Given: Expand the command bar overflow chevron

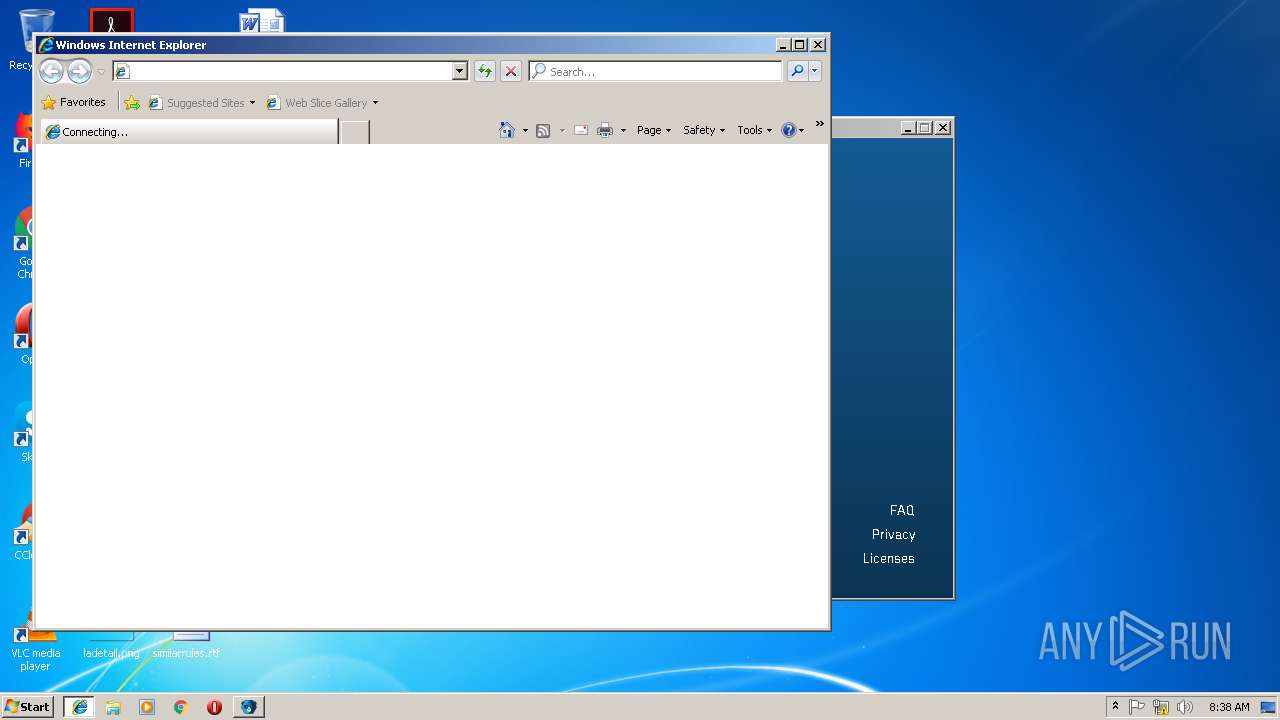Looking at the screenshot, I should tap(819, 124).
